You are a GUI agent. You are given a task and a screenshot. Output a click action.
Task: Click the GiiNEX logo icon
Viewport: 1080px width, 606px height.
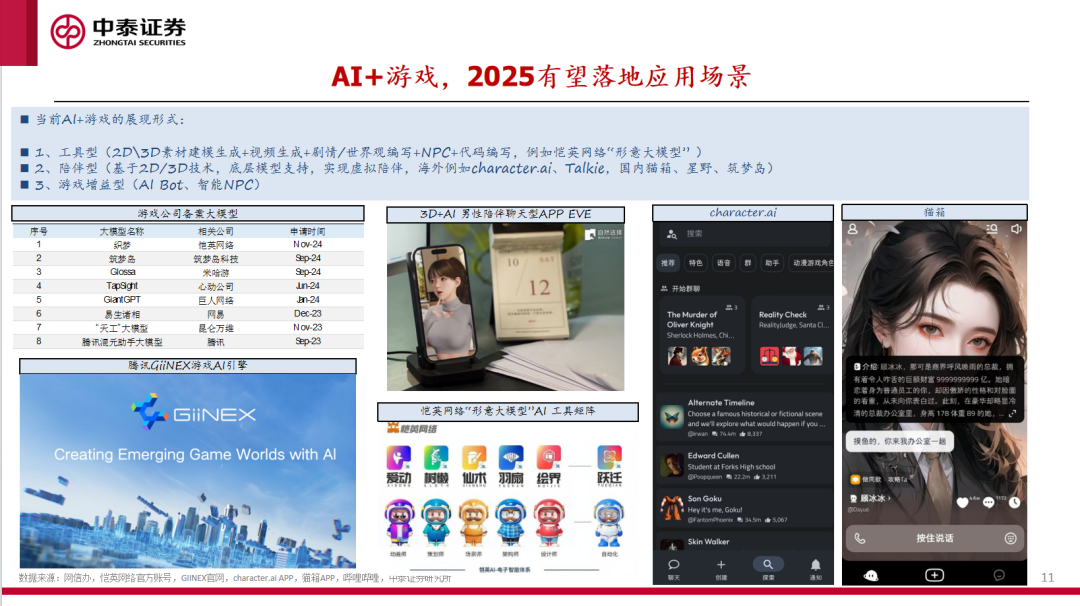149,412
